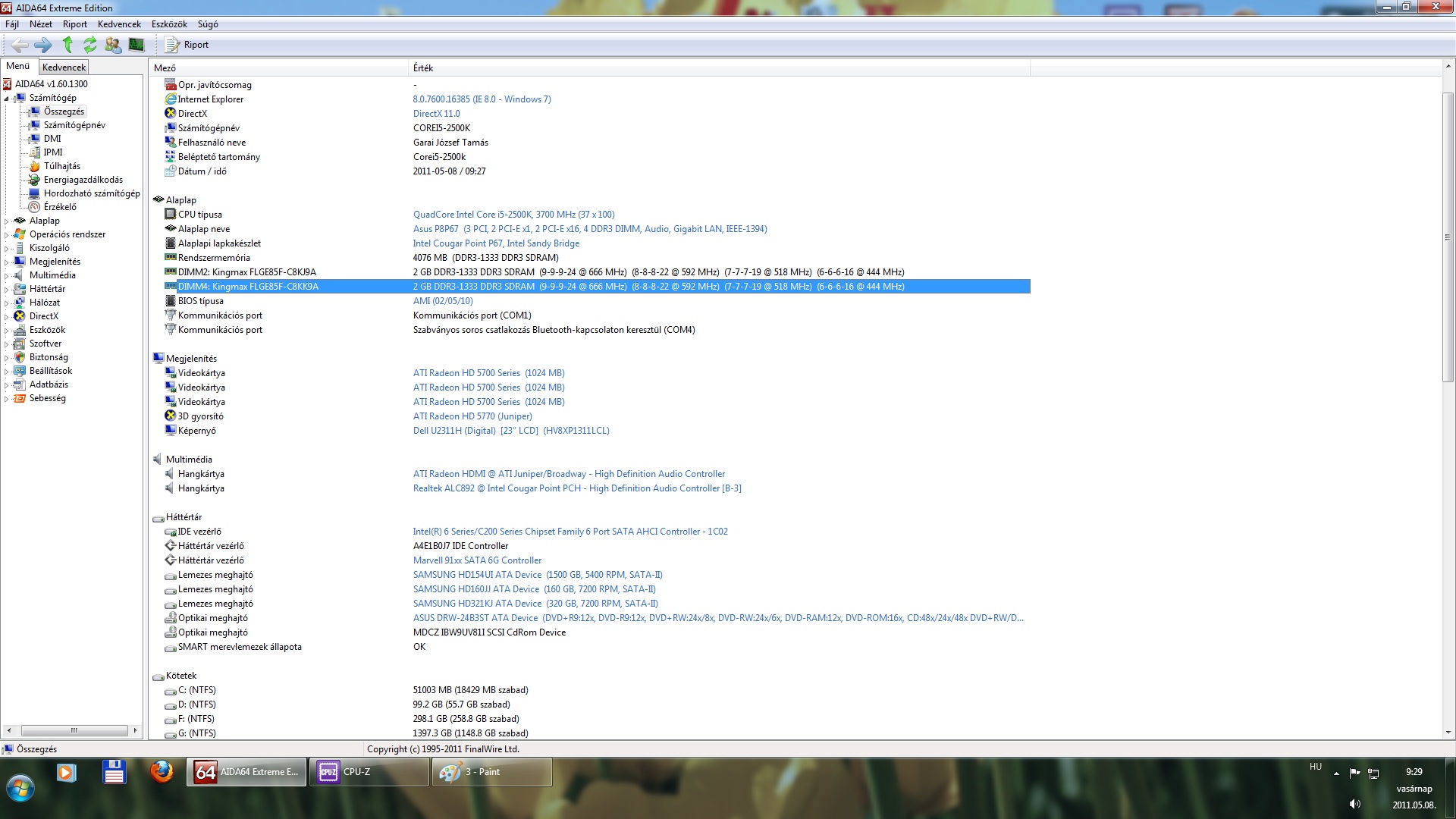Open the Kedvencek menu in menu bar
Viewport: 1456px width, 819px height.
tap(119, 24)
